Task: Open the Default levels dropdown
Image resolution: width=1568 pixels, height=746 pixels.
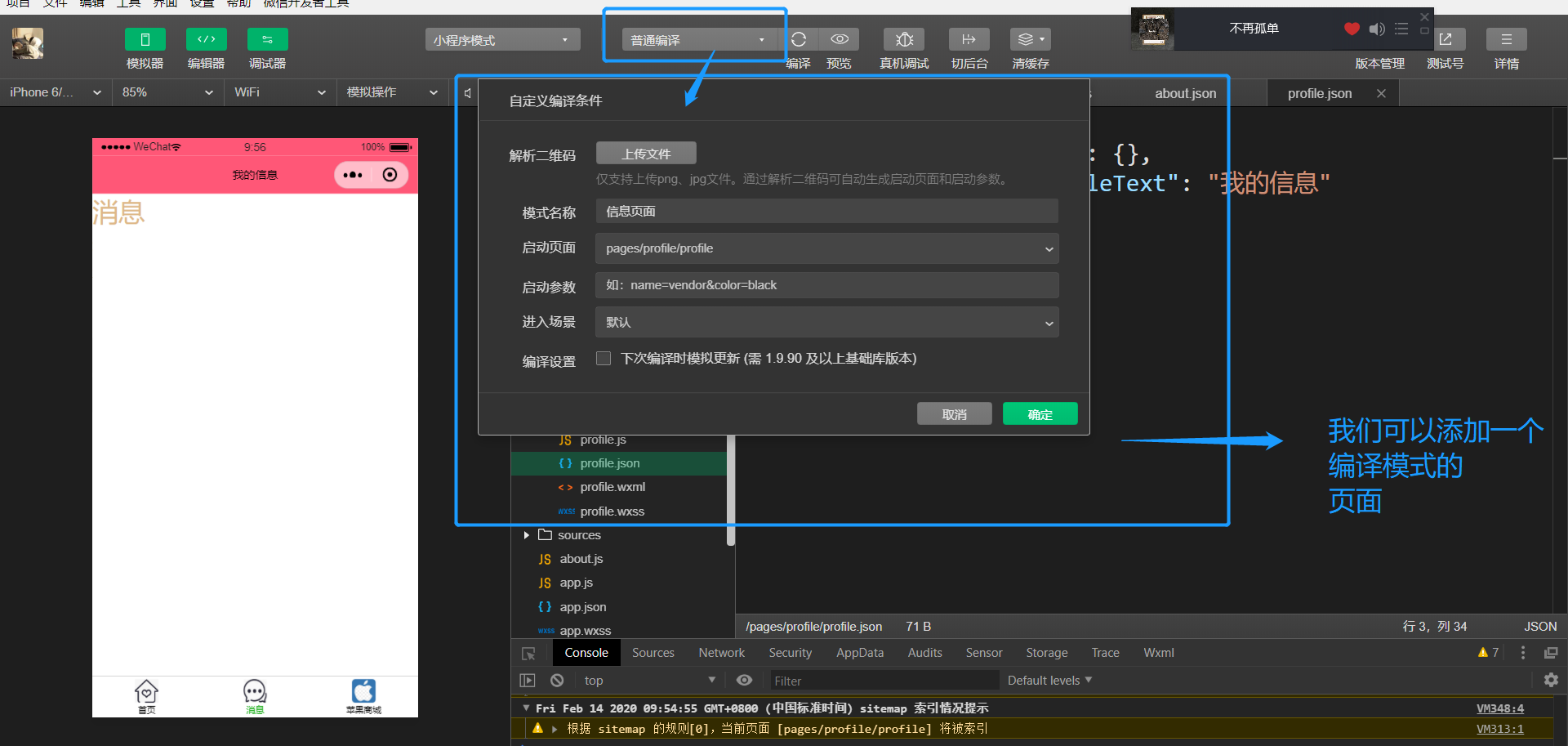Action: click(1049, 681)
